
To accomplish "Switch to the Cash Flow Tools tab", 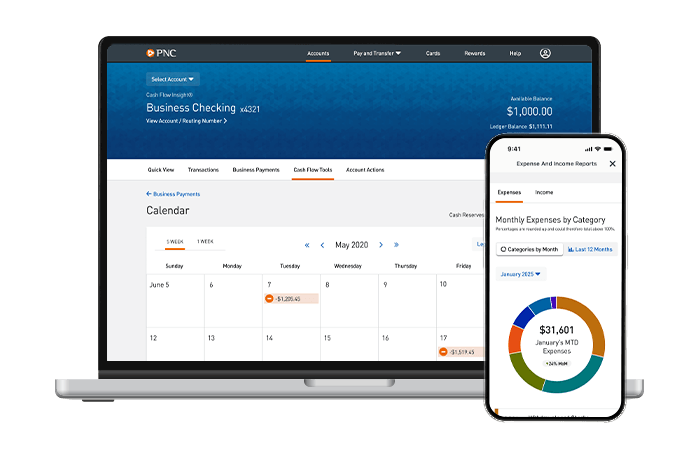I will click(312, 170).
